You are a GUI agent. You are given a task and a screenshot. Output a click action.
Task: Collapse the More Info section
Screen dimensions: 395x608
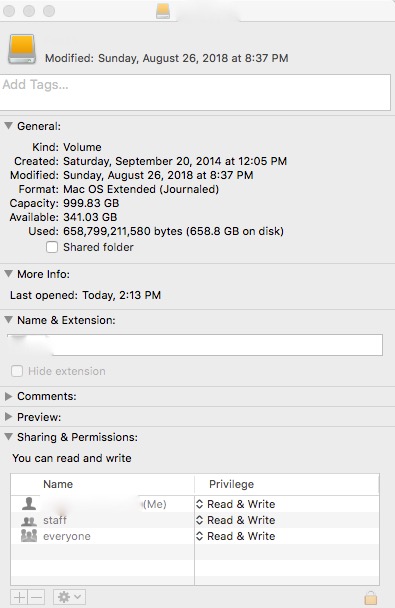click(x=9, y=274)
